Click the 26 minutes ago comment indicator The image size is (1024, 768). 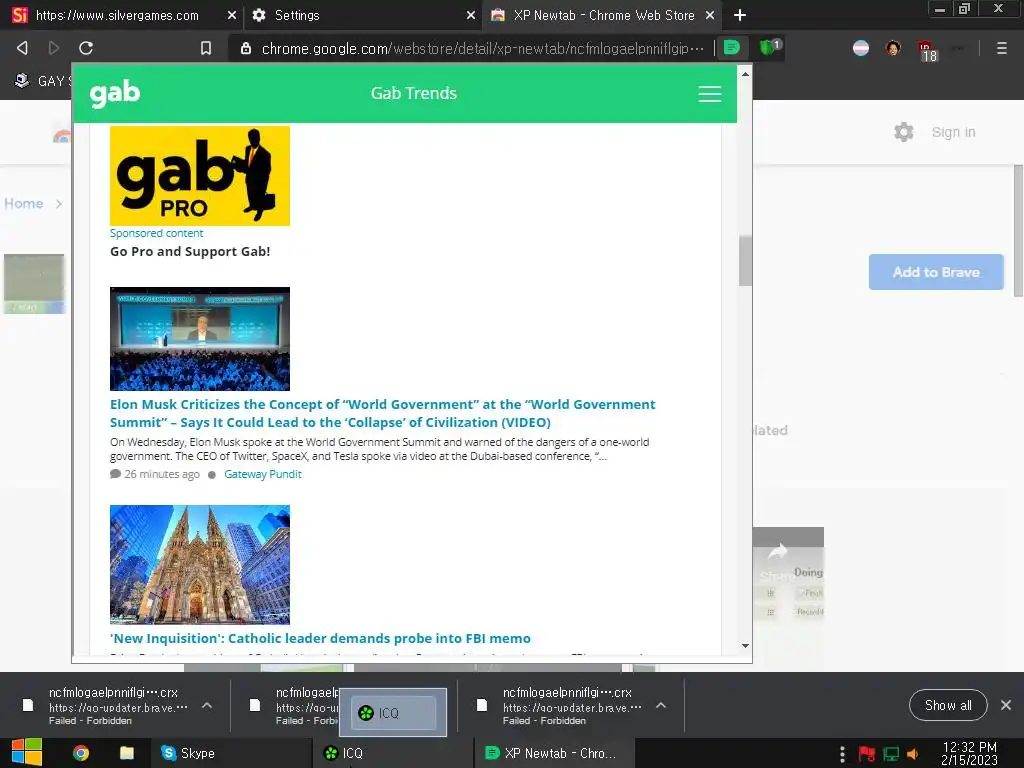coord(155,474)
